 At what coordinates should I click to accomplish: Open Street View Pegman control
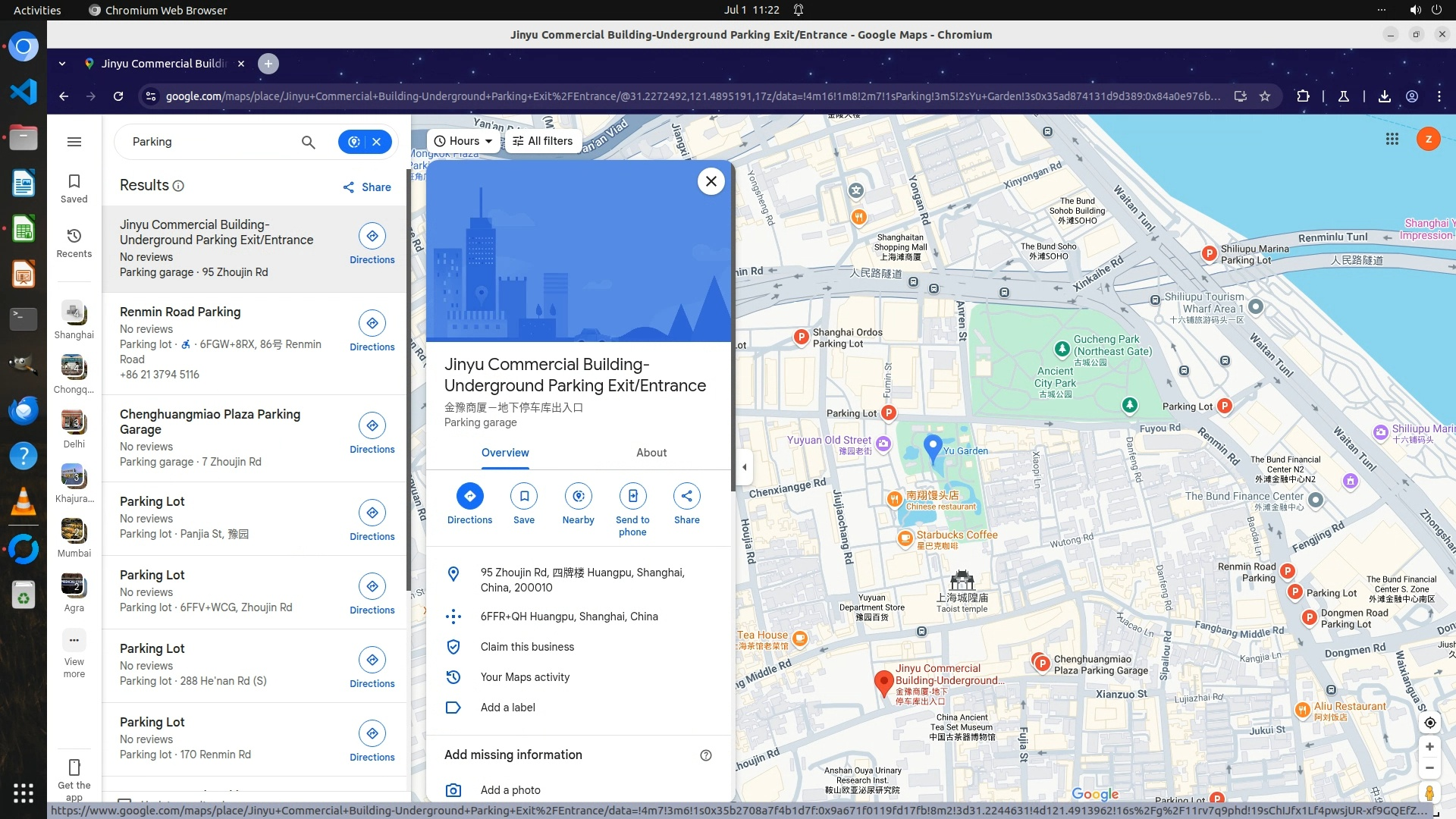point(1429,792)
